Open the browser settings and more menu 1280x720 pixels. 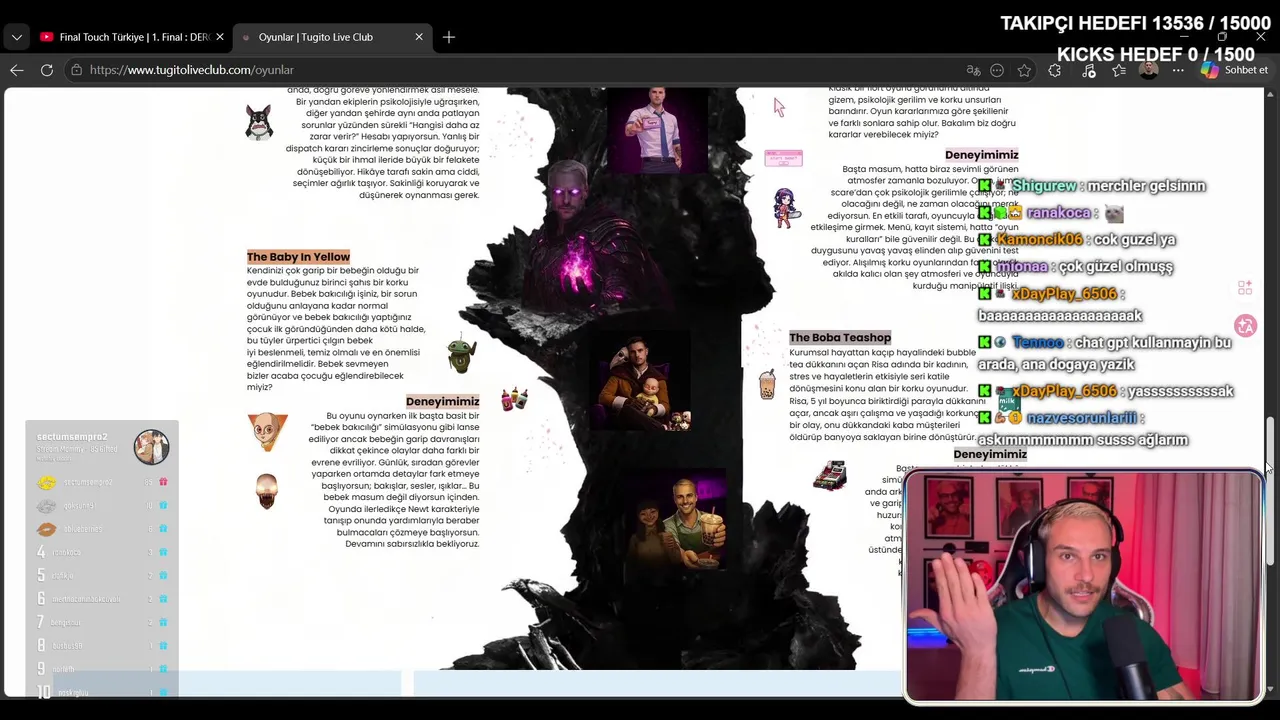(1179, 70)
